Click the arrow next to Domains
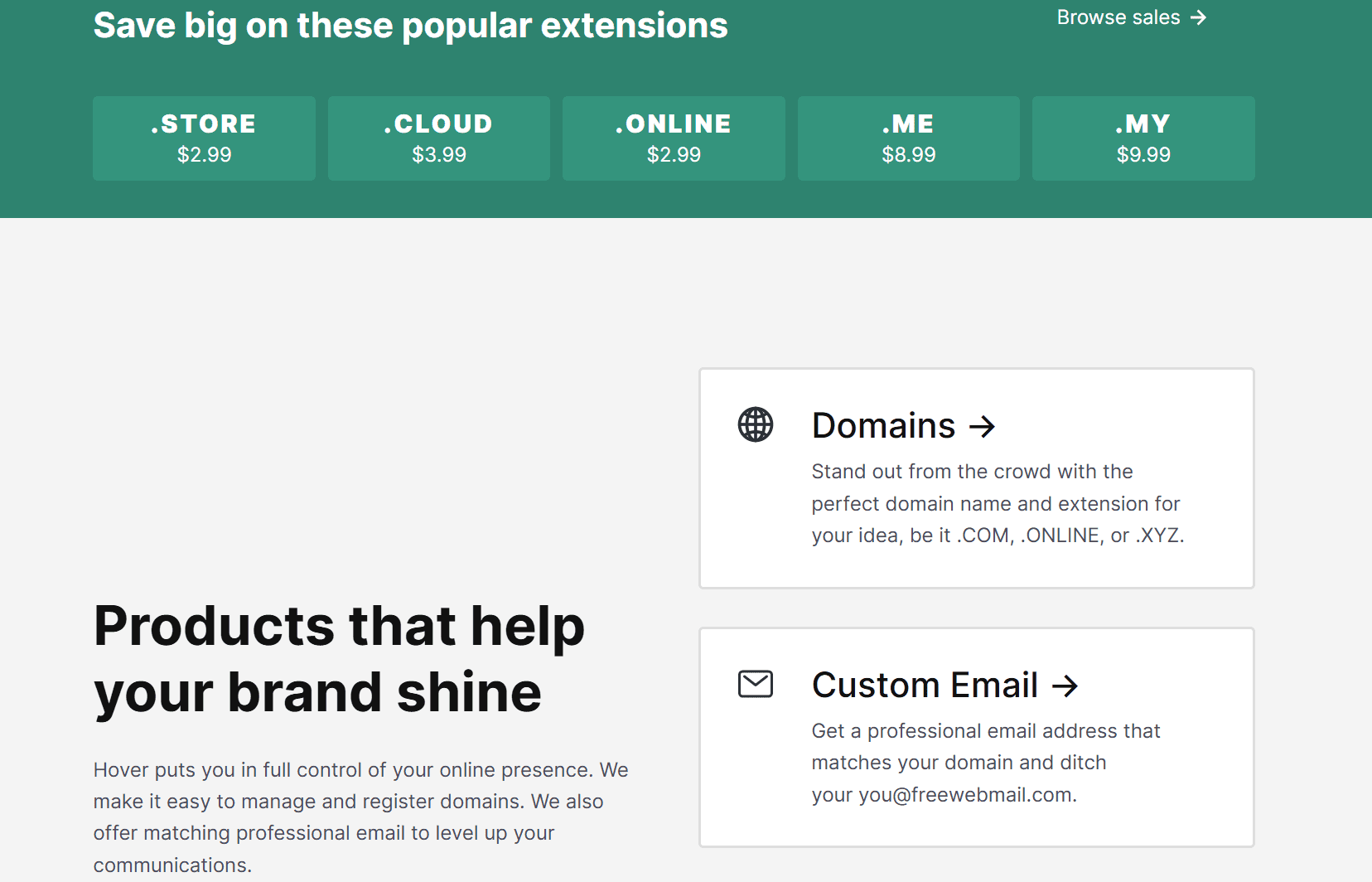 tap(983, 427)
